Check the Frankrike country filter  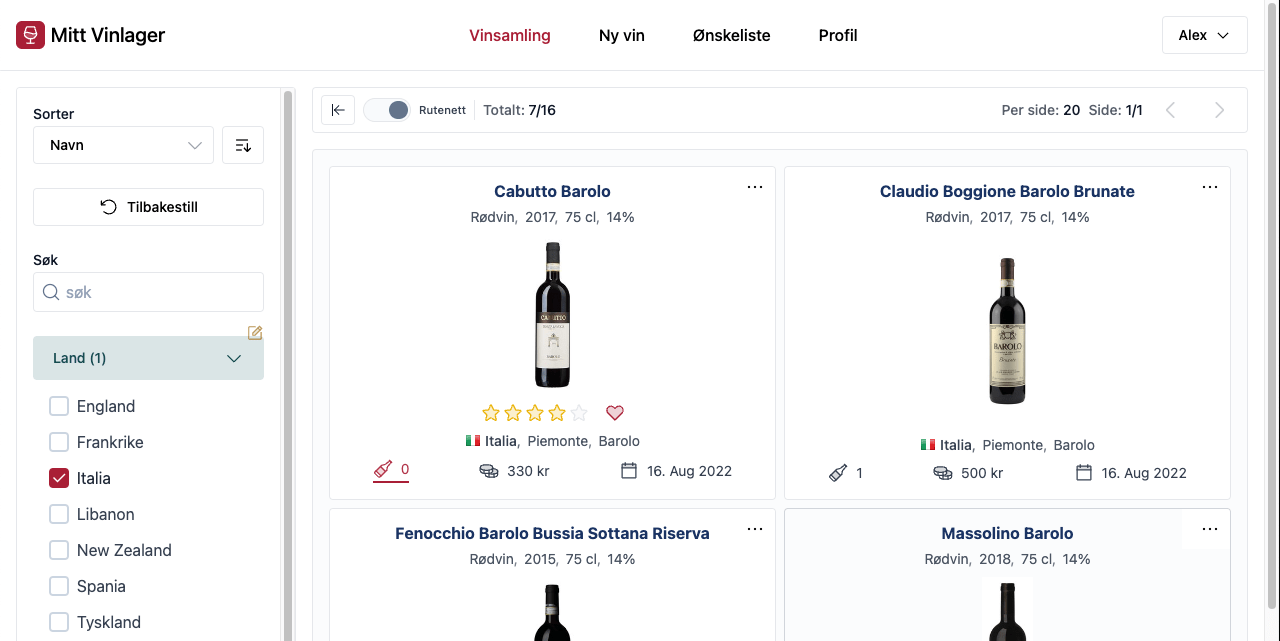coord(59,442)
